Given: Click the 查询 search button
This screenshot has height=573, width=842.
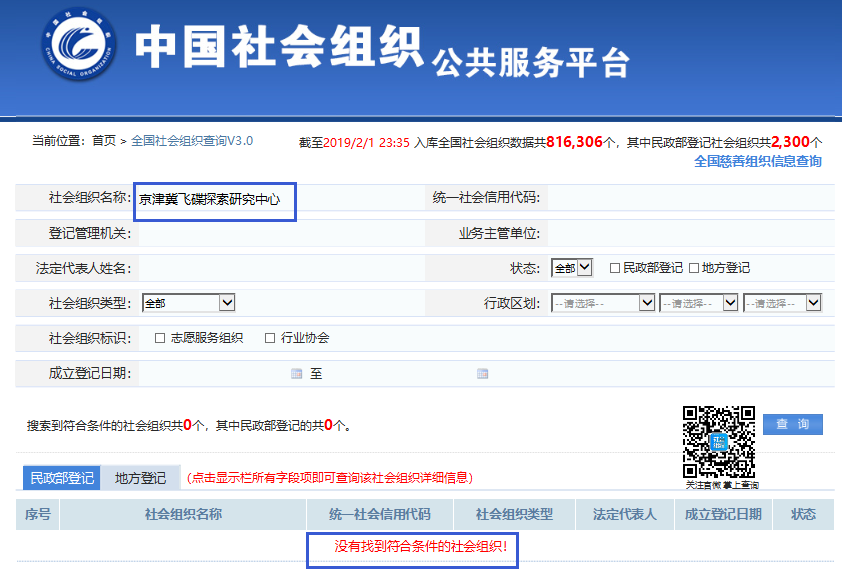Looking at the screenshot, I should (793, 424).
